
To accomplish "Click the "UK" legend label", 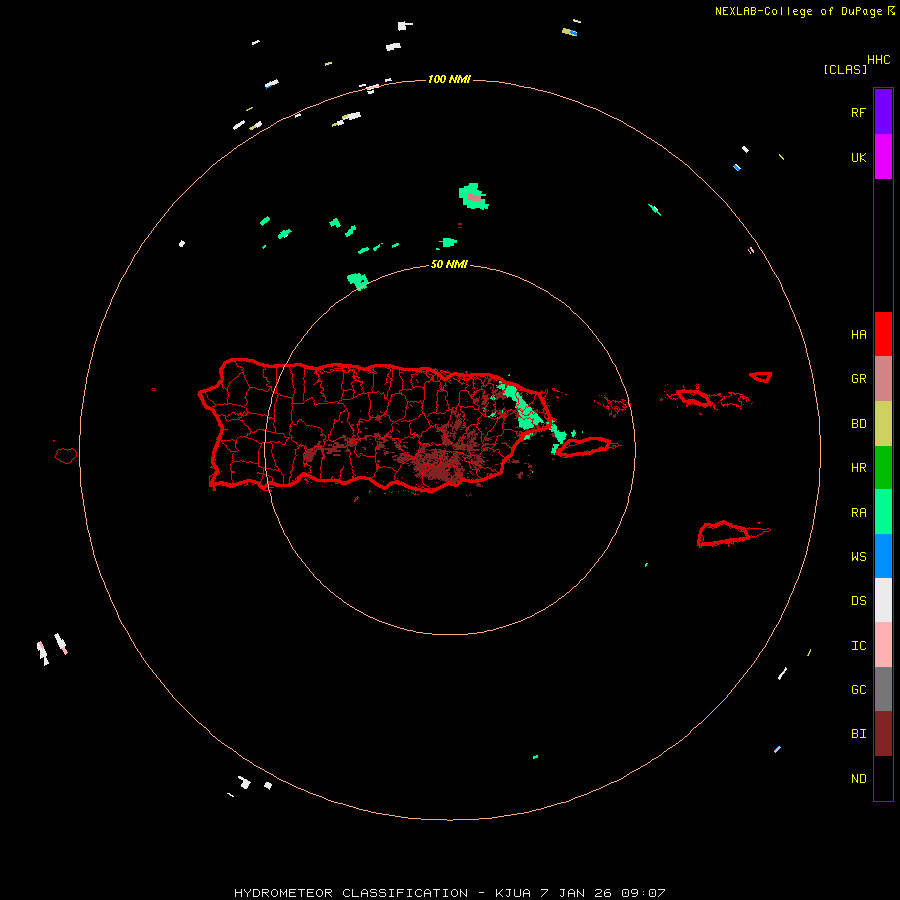I will (x=858, y=157).
